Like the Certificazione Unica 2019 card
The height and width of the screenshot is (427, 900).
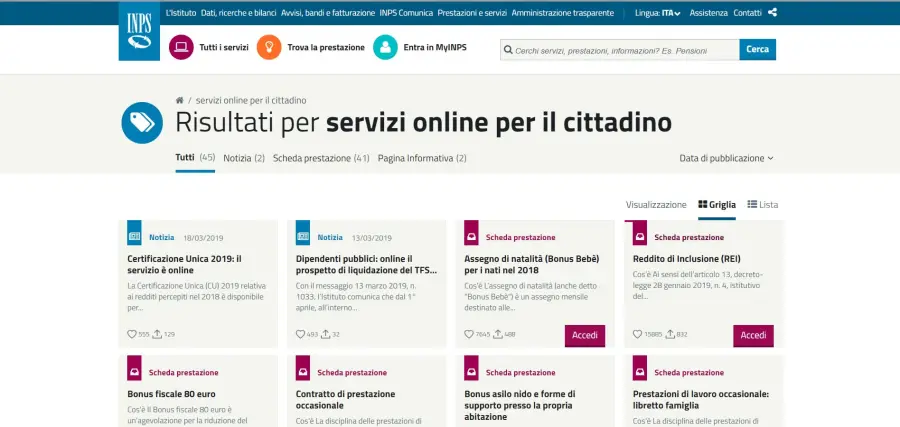[132, 334]
